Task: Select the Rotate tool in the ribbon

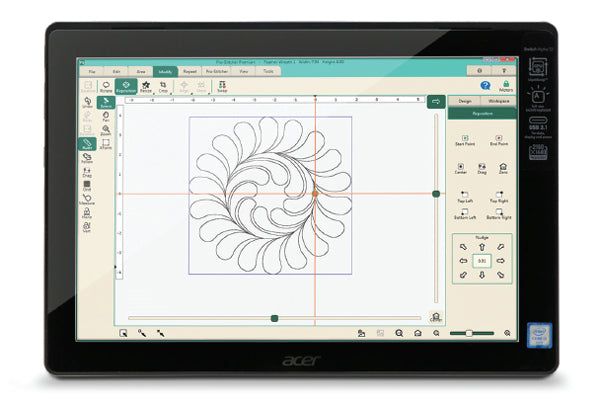Action: (x=107, y=87)
